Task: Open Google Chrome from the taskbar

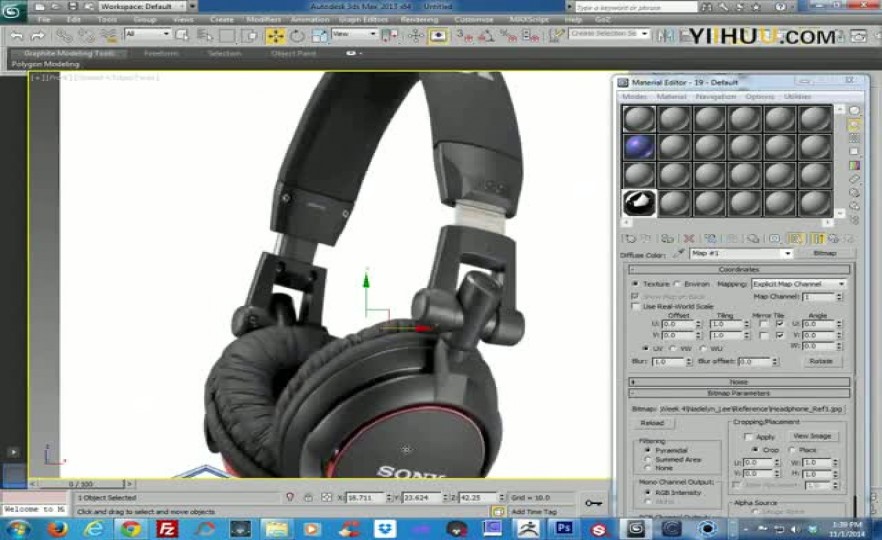Action: [131, 529]
